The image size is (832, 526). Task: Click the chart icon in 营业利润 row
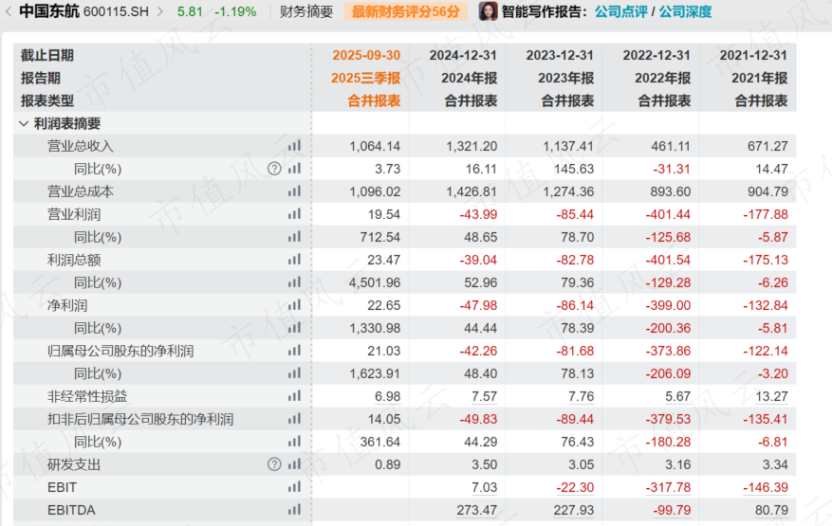pos(294,214)
